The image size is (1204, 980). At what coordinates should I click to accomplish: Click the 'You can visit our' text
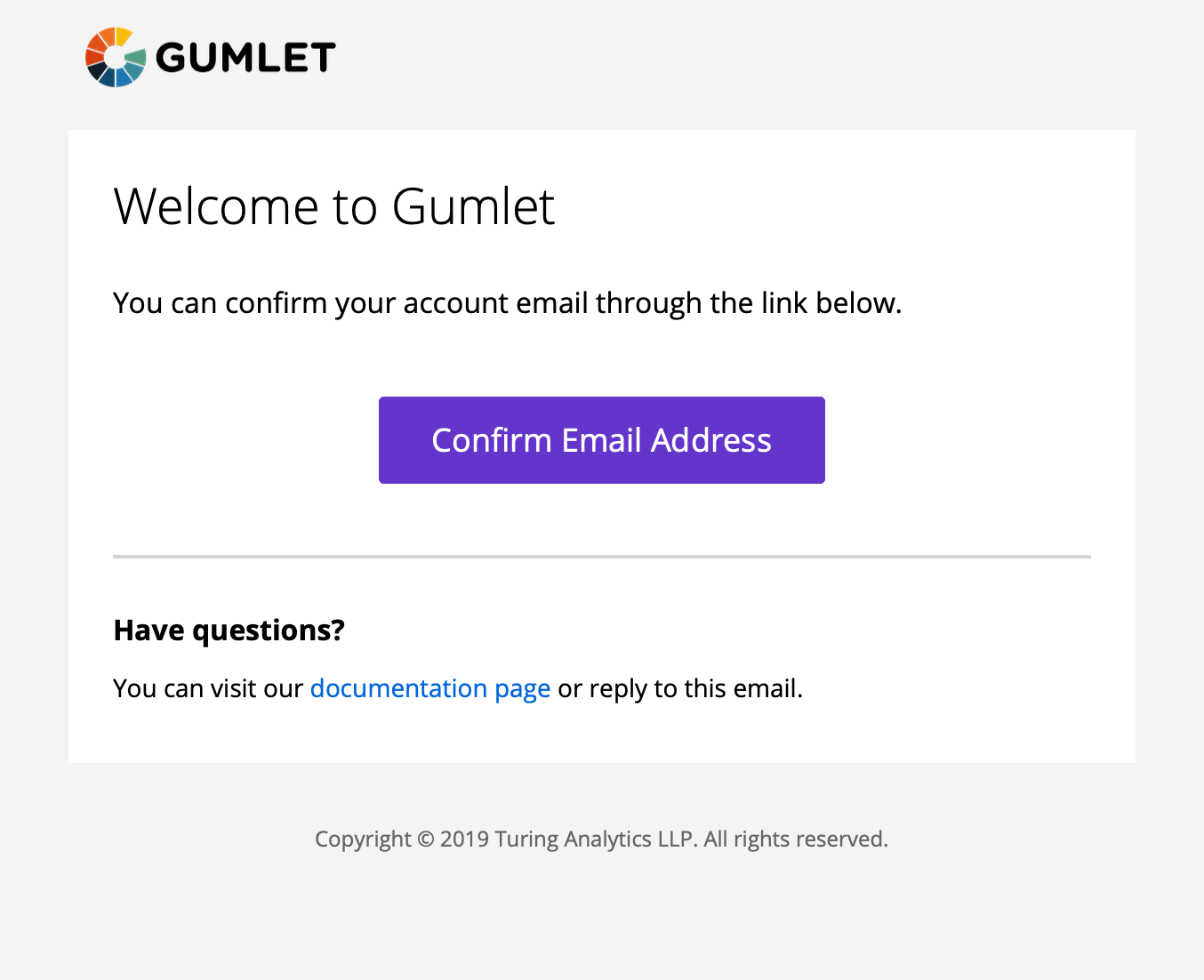tap(208, 689)
